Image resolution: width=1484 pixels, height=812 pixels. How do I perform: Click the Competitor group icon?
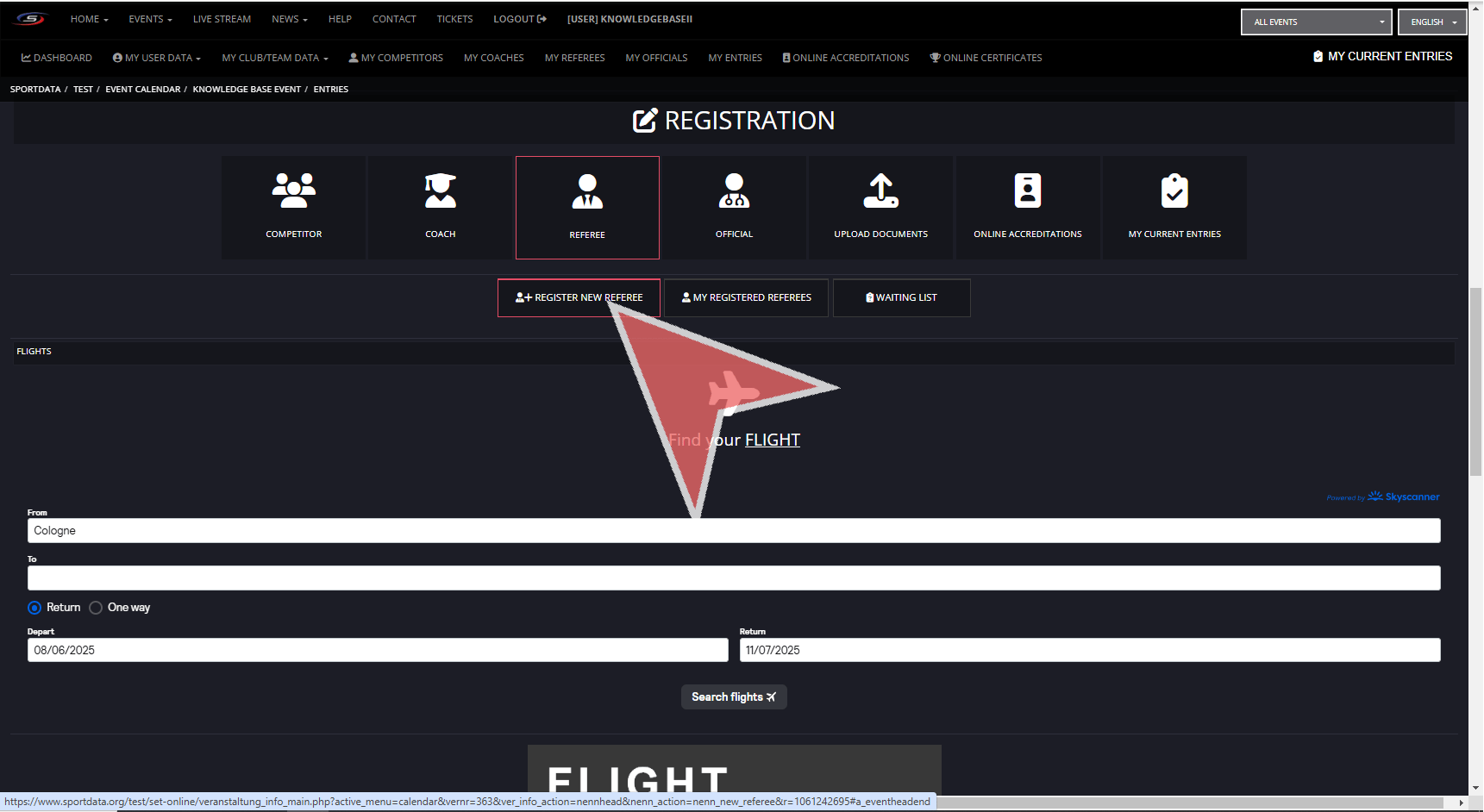293,191
